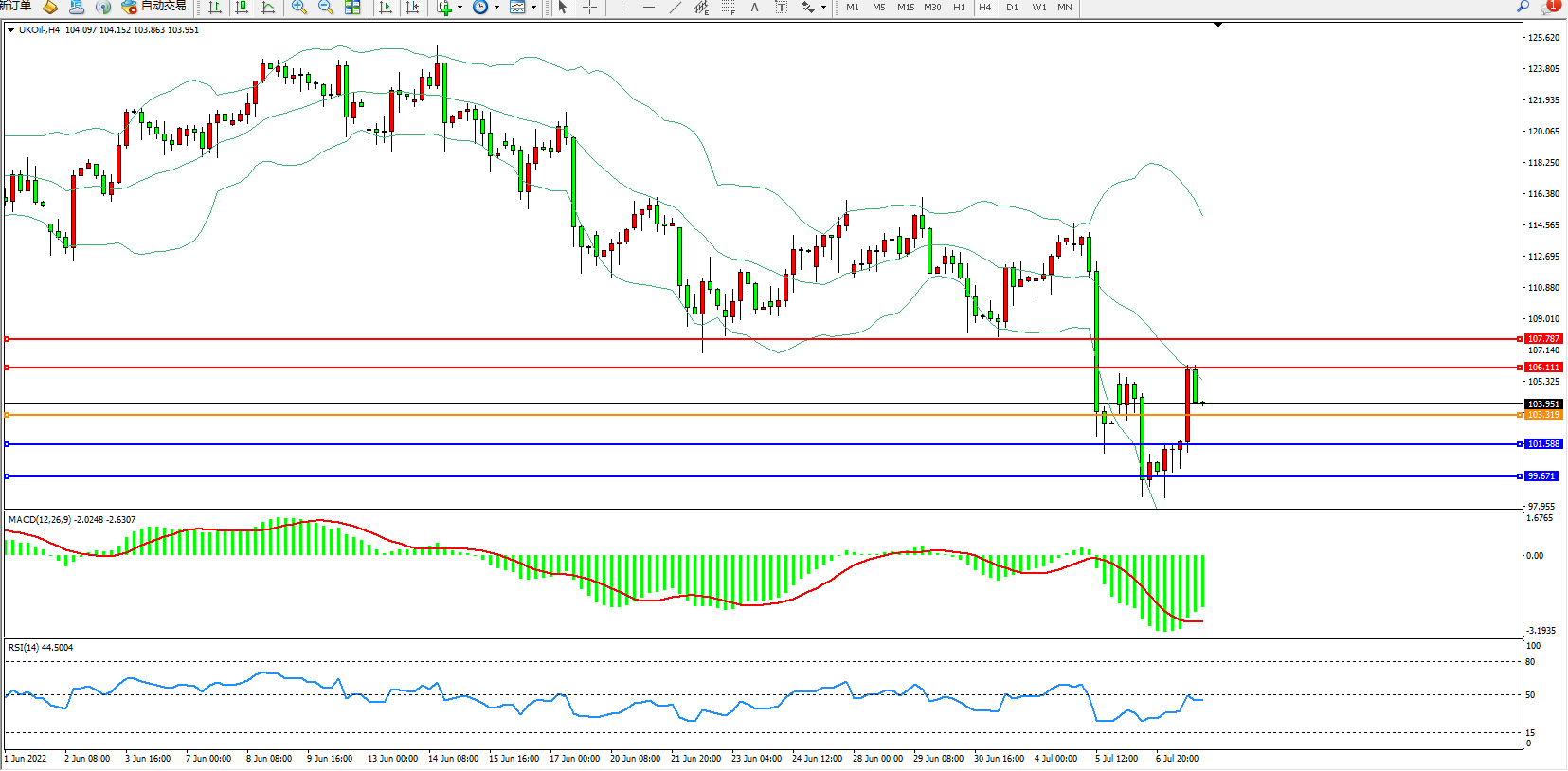Toggle the 自动交易 auto trading button

click(x=154, y=7)
